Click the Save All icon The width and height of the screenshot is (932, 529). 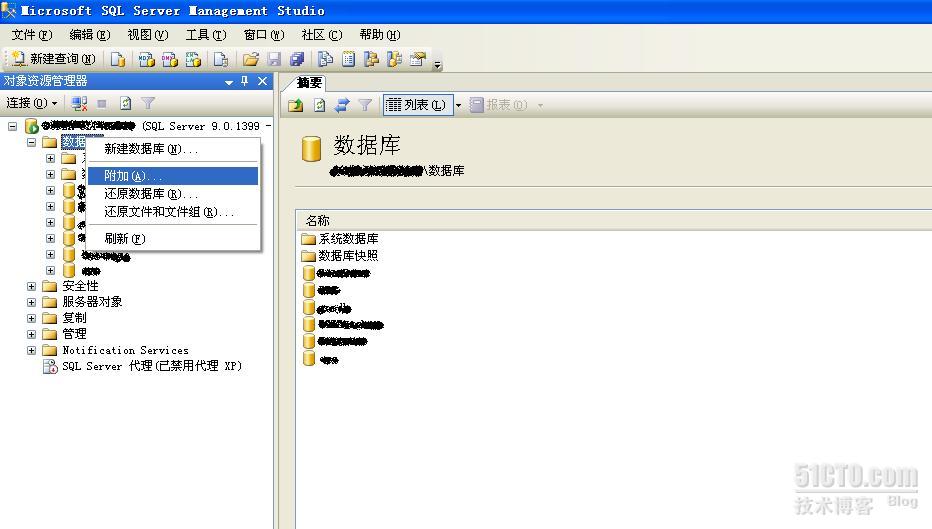[x=297, y=59]
